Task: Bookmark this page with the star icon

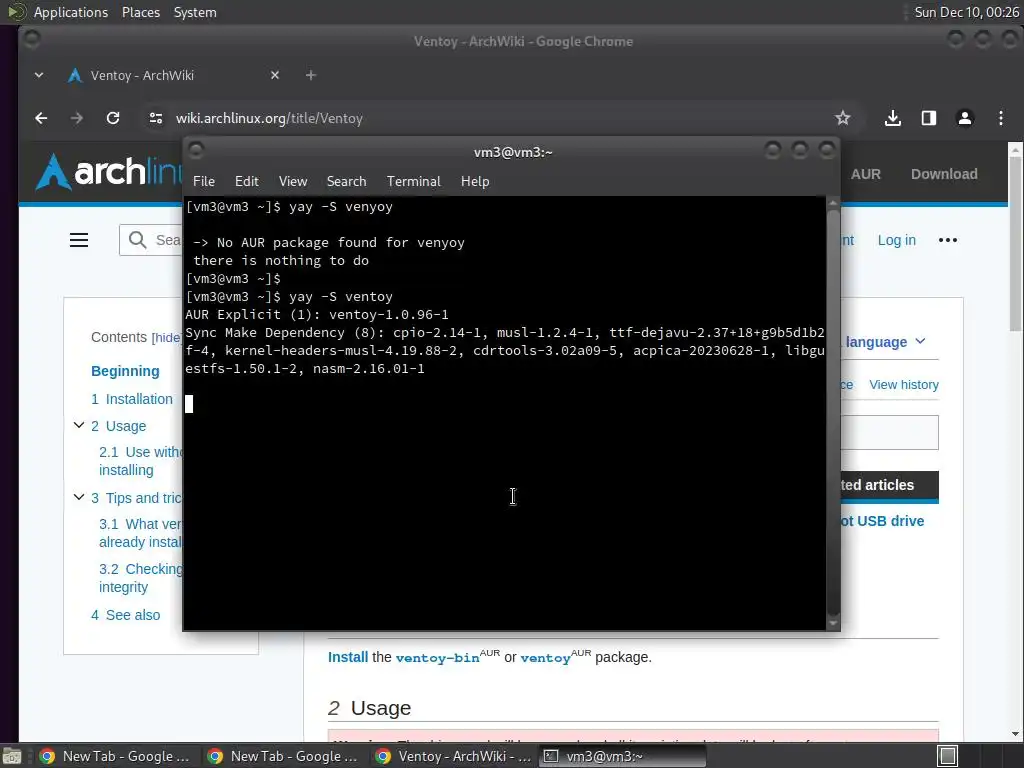Action: (842, 118)
